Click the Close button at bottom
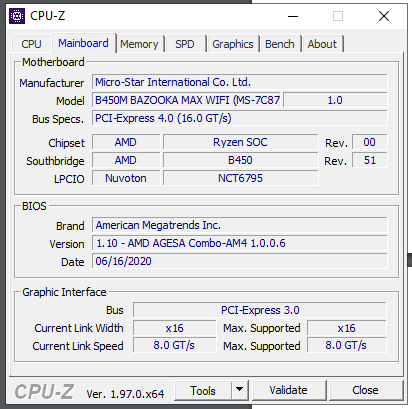Viewport: 412px width, 409px height. click(365, 390)
